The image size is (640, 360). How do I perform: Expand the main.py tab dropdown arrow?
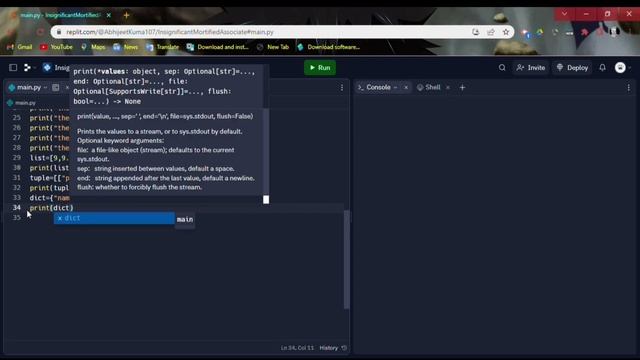[x=45, y=87]
